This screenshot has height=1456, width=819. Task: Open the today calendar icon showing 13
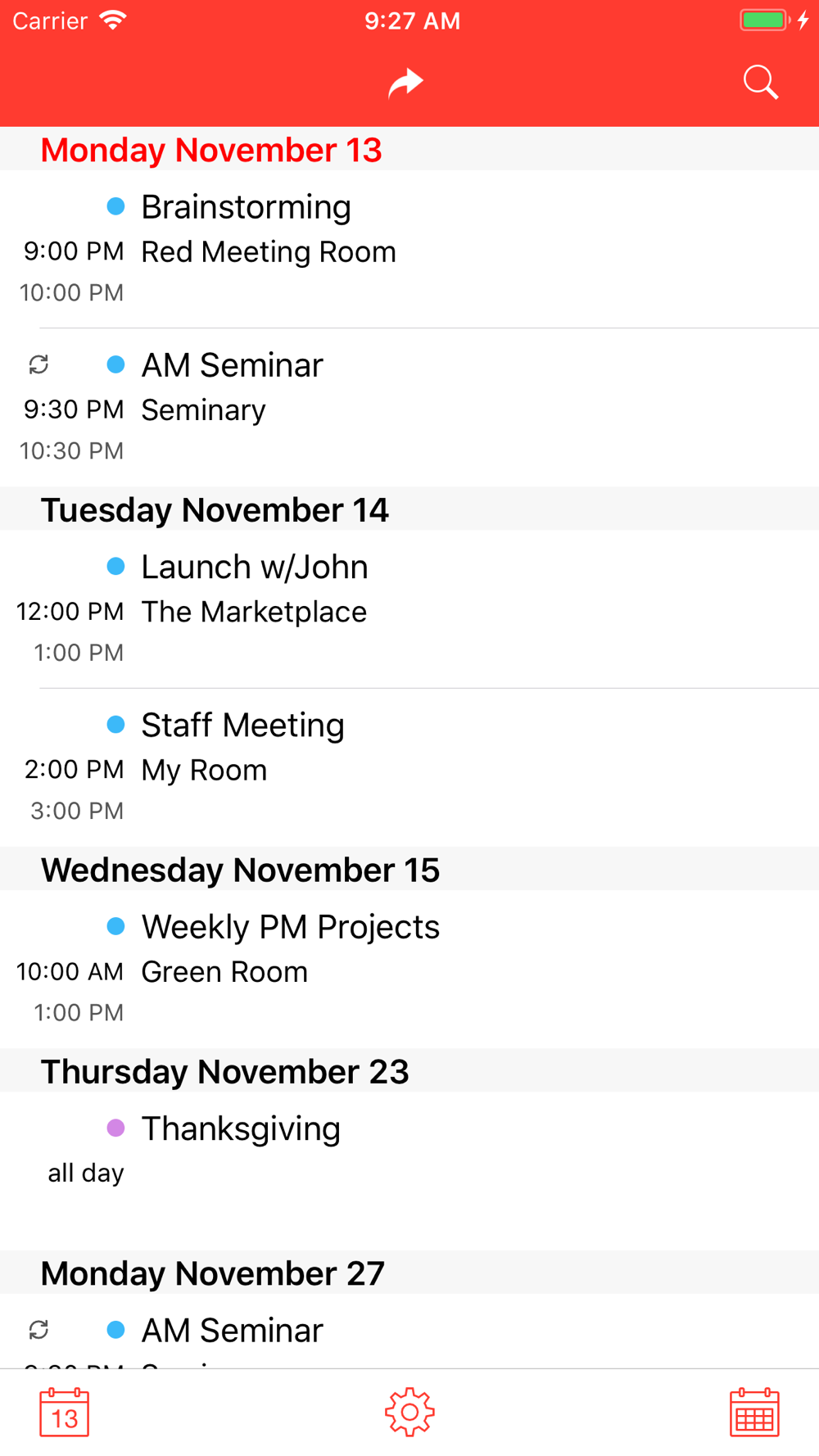click(64, 1412)
